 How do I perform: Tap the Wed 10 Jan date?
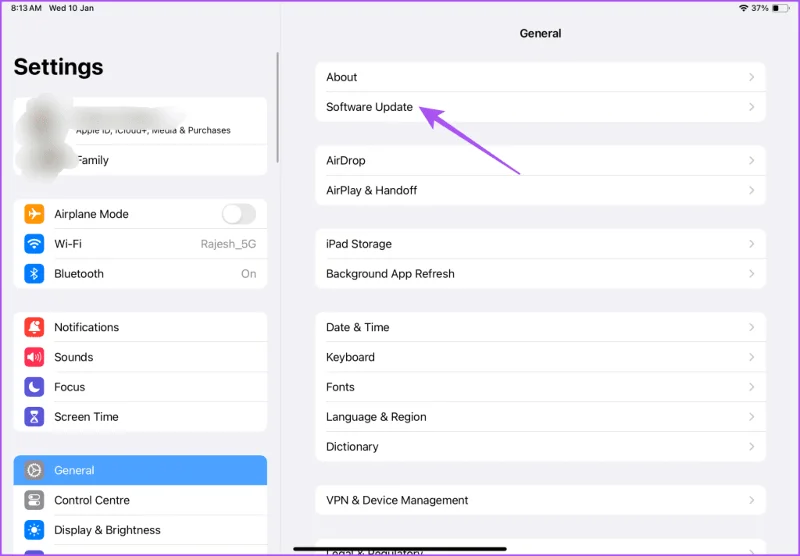[x=71, y=8]
